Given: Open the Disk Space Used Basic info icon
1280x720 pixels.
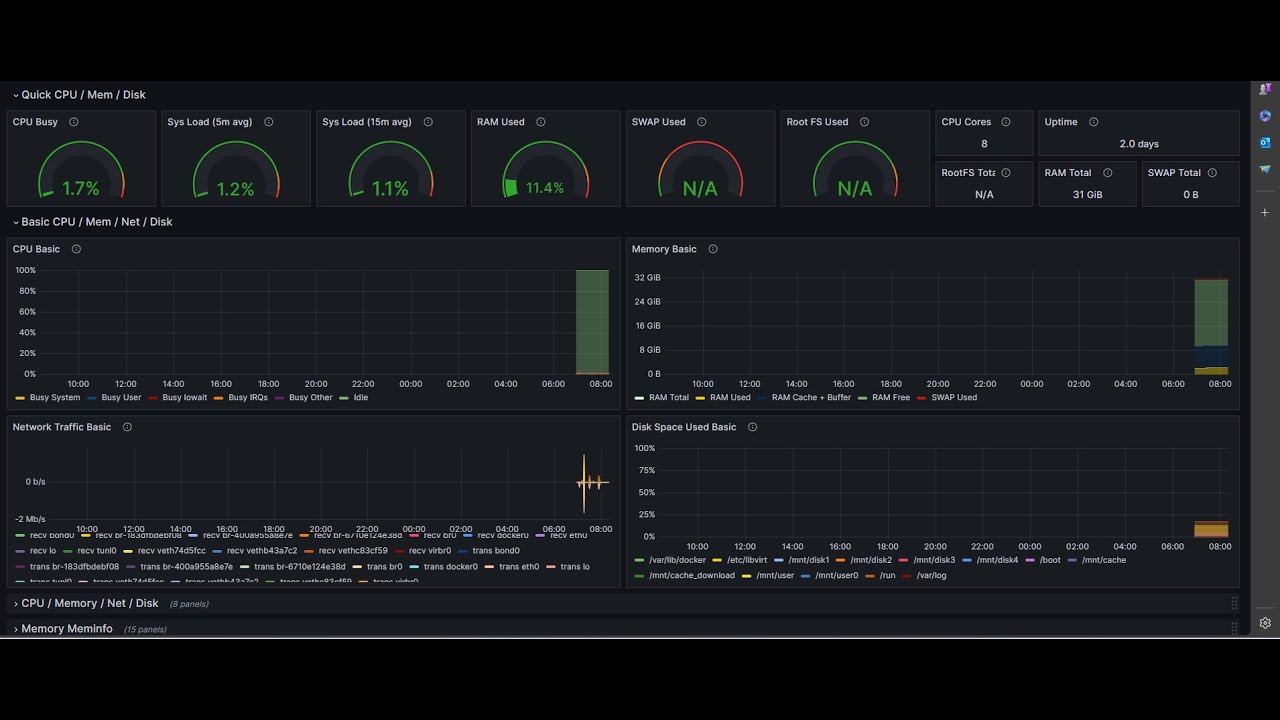Looking at the screenshot, I should (752, 427).
